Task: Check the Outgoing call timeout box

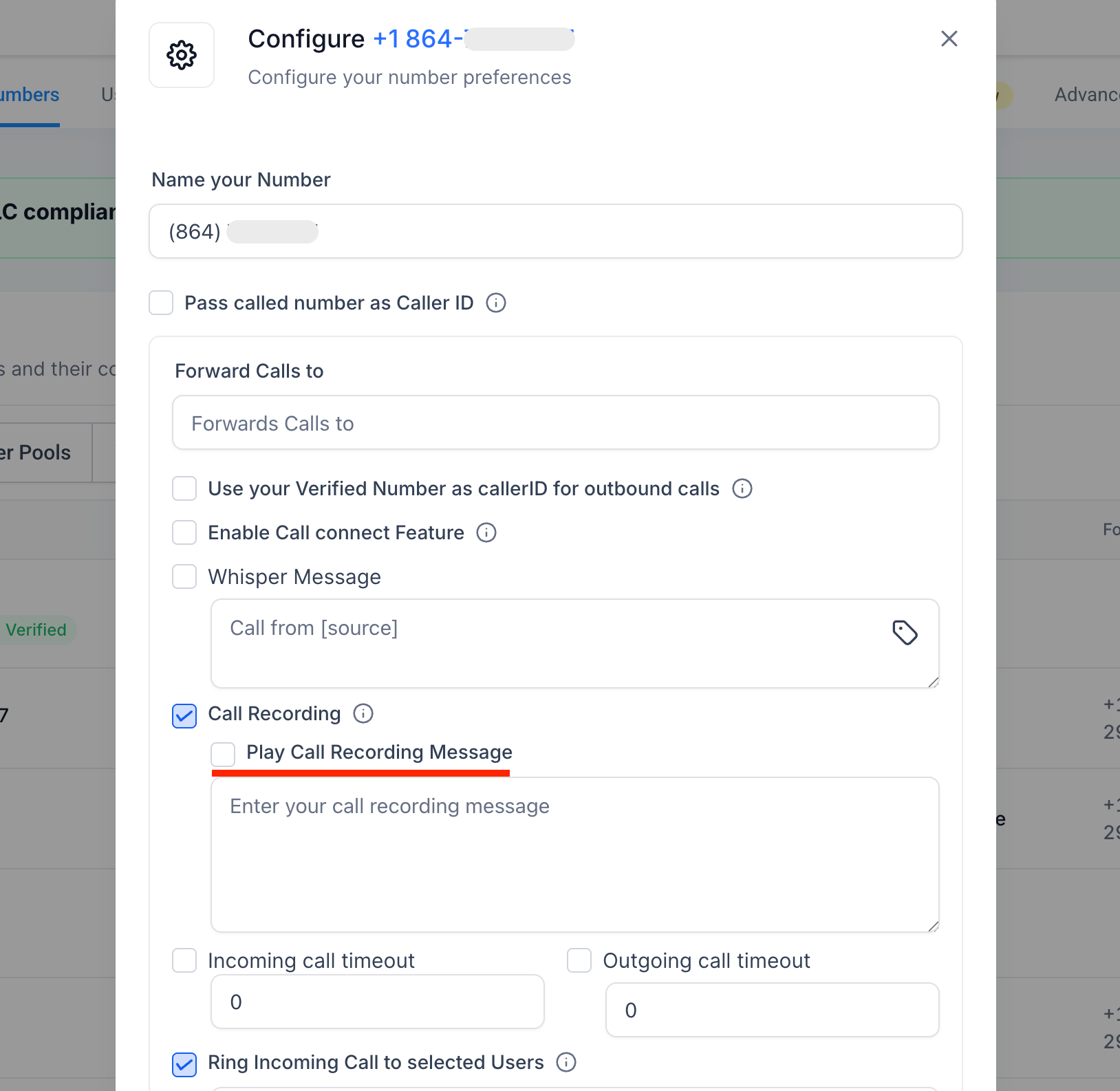Action: point(579,960)
